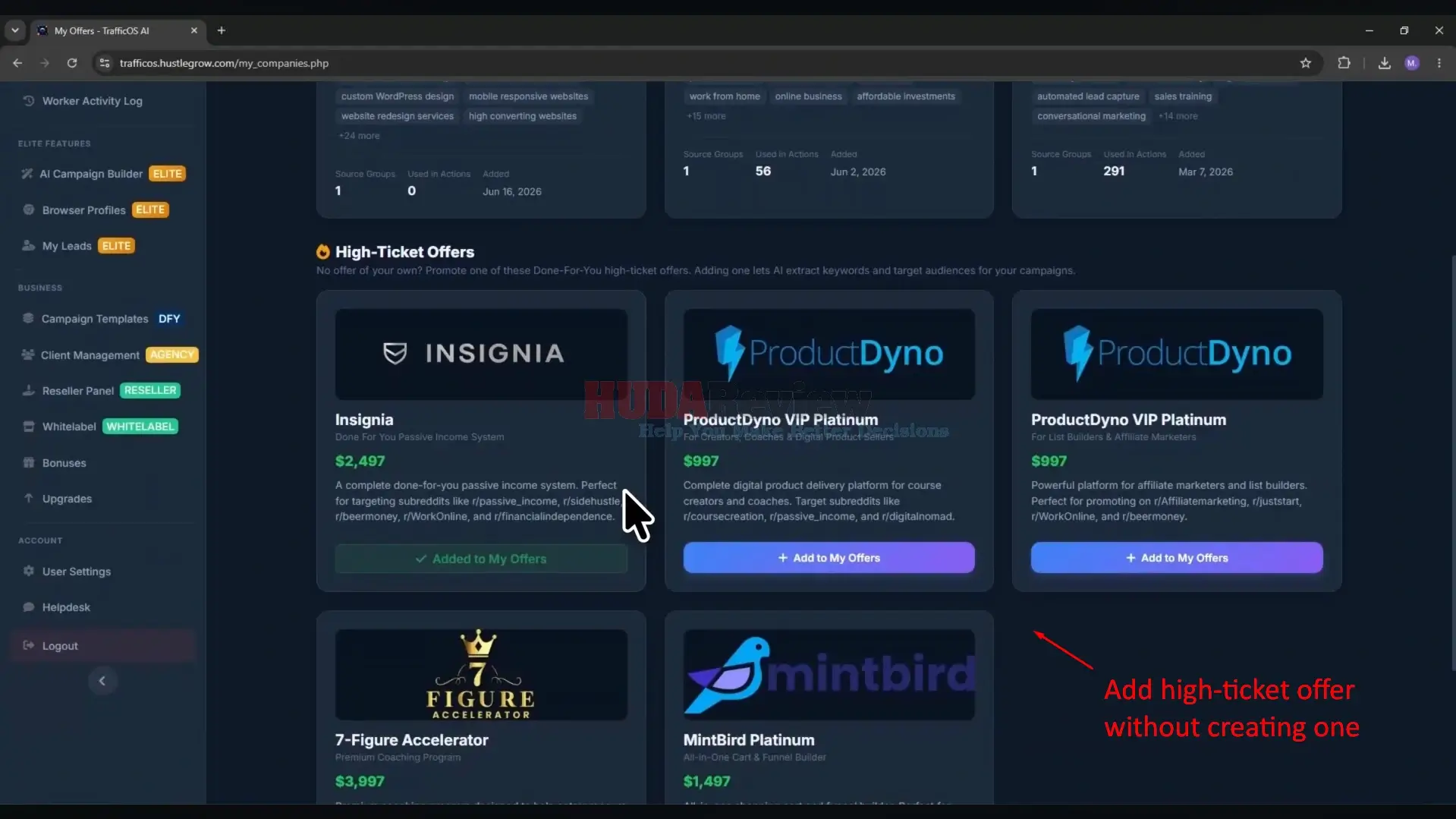Go back with browser back arrow
The image size is (1456, 819).
click(x=17, y=63)
